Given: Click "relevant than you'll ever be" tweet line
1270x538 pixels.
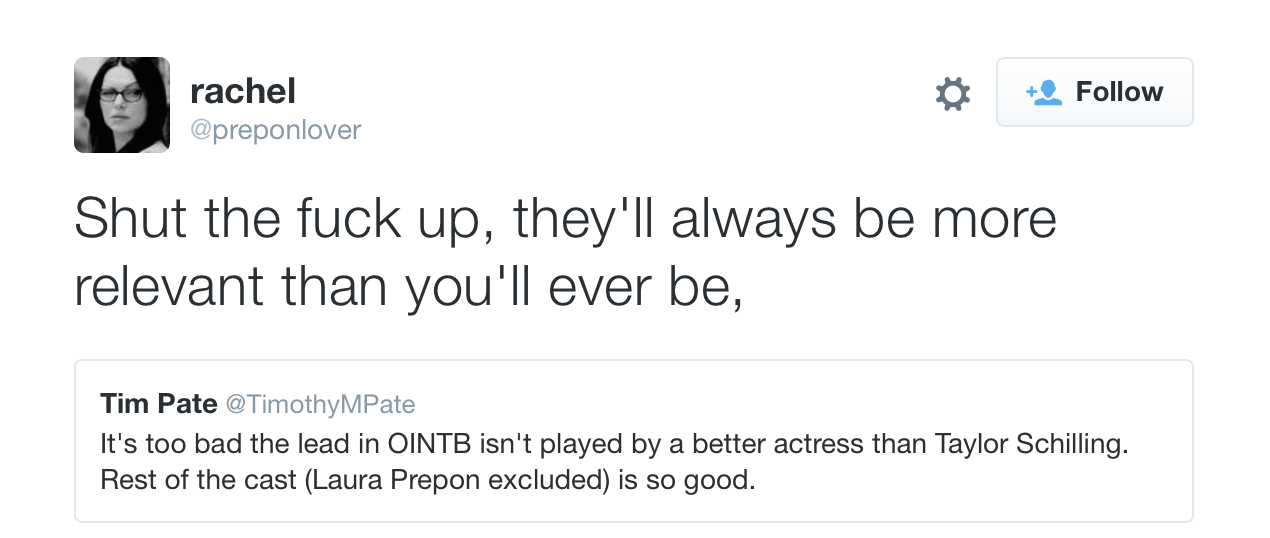Looking at the screenshot, I should tap(408, 286).
